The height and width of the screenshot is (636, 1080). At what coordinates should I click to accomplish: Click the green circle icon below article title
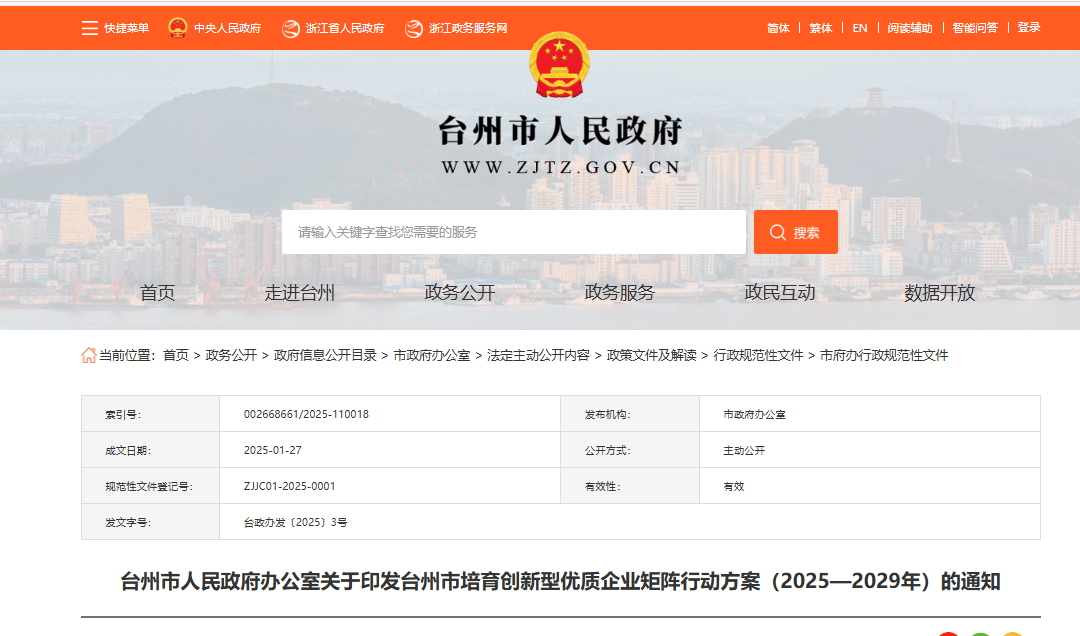980,633
